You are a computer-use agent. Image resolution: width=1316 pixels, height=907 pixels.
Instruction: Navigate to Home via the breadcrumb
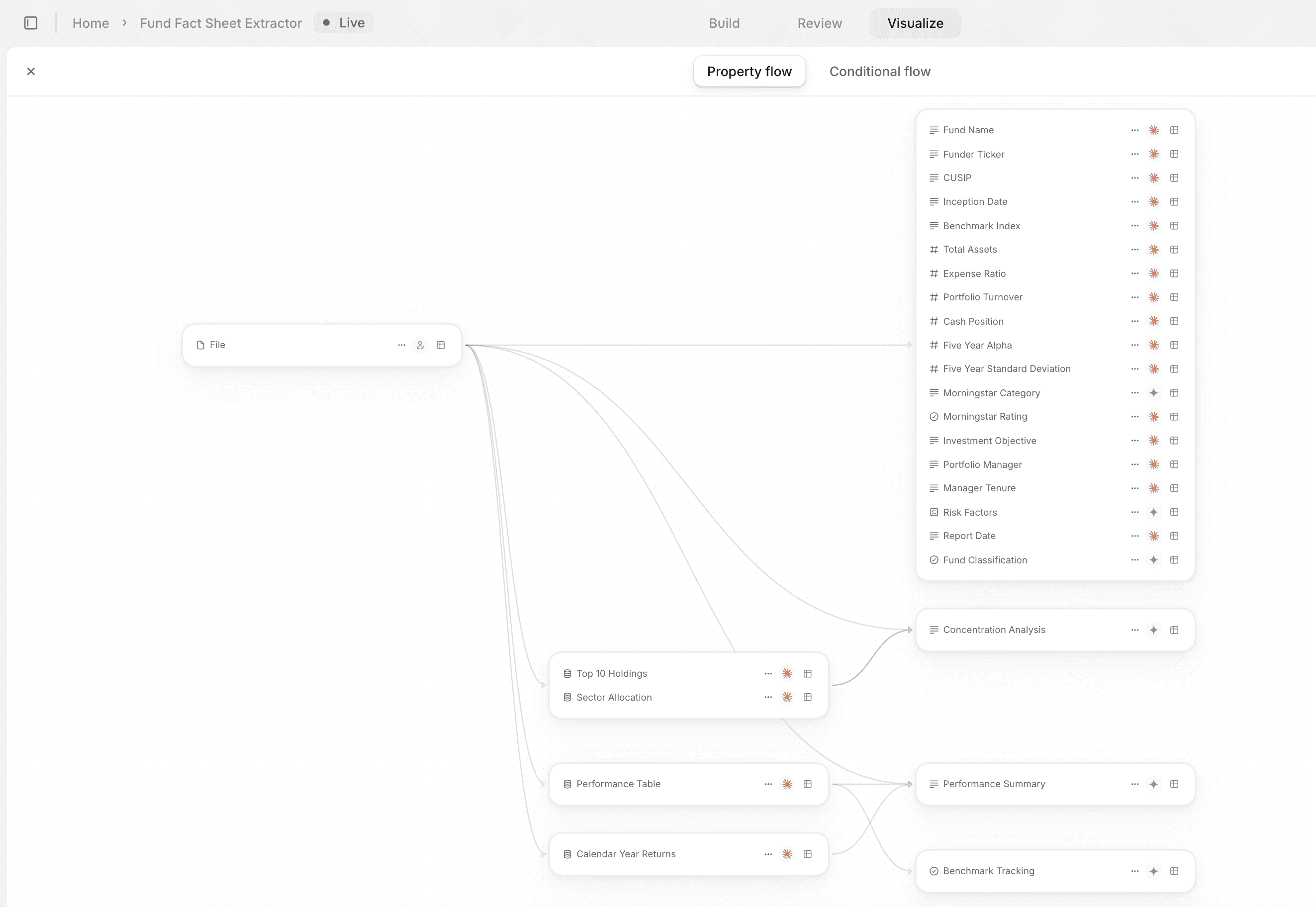click(91, 23)
